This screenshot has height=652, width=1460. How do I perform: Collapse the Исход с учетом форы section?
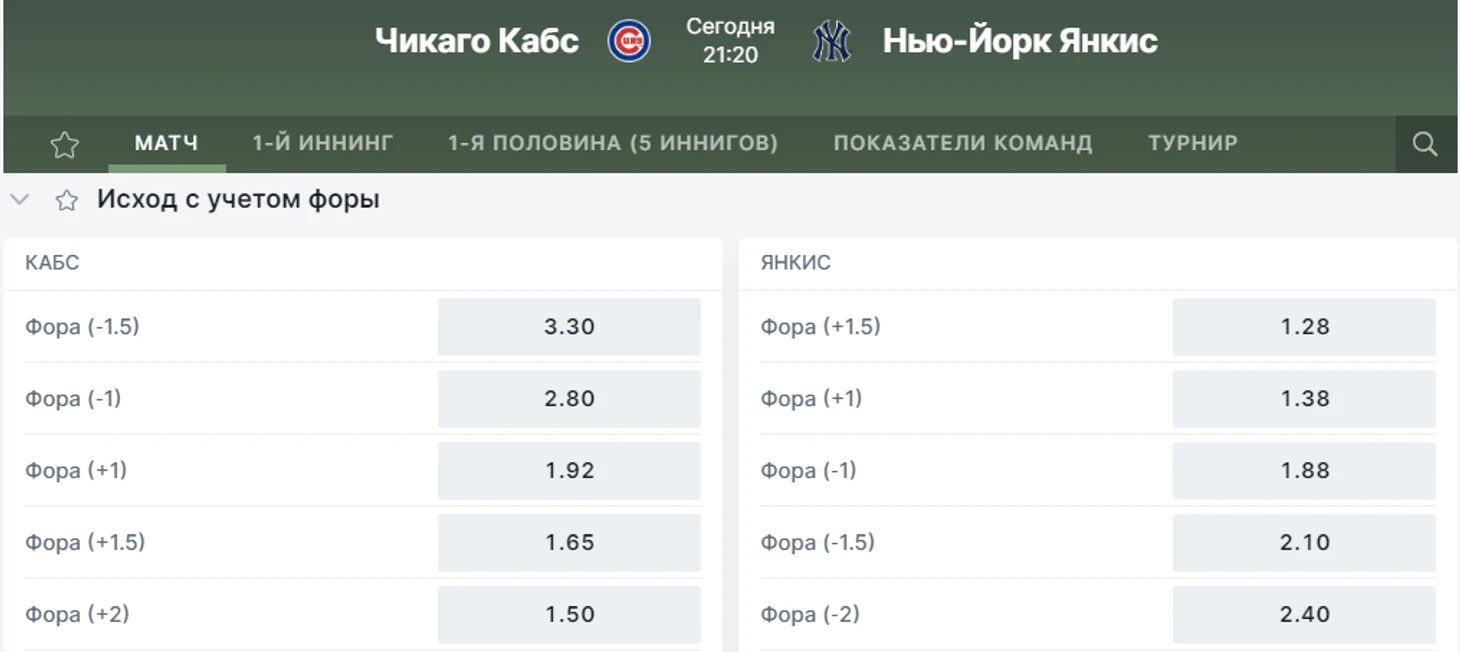19,199
